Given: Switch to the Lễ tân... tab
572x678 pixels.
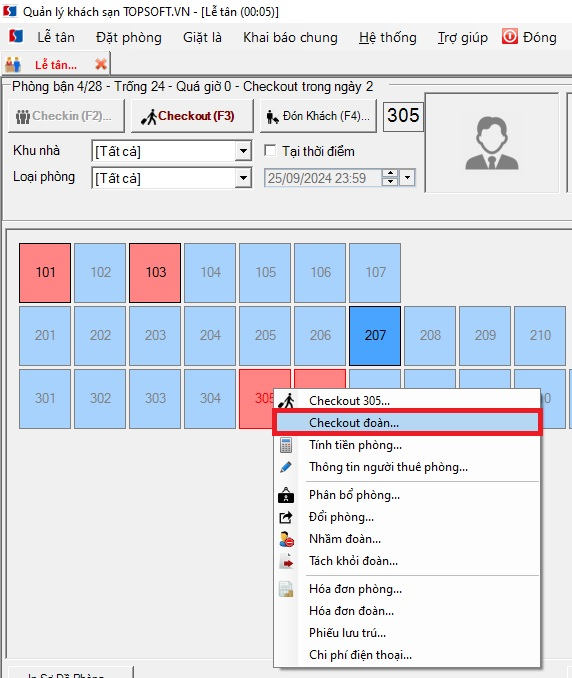Looking at the screenshot, I should [x=56, y=65].
